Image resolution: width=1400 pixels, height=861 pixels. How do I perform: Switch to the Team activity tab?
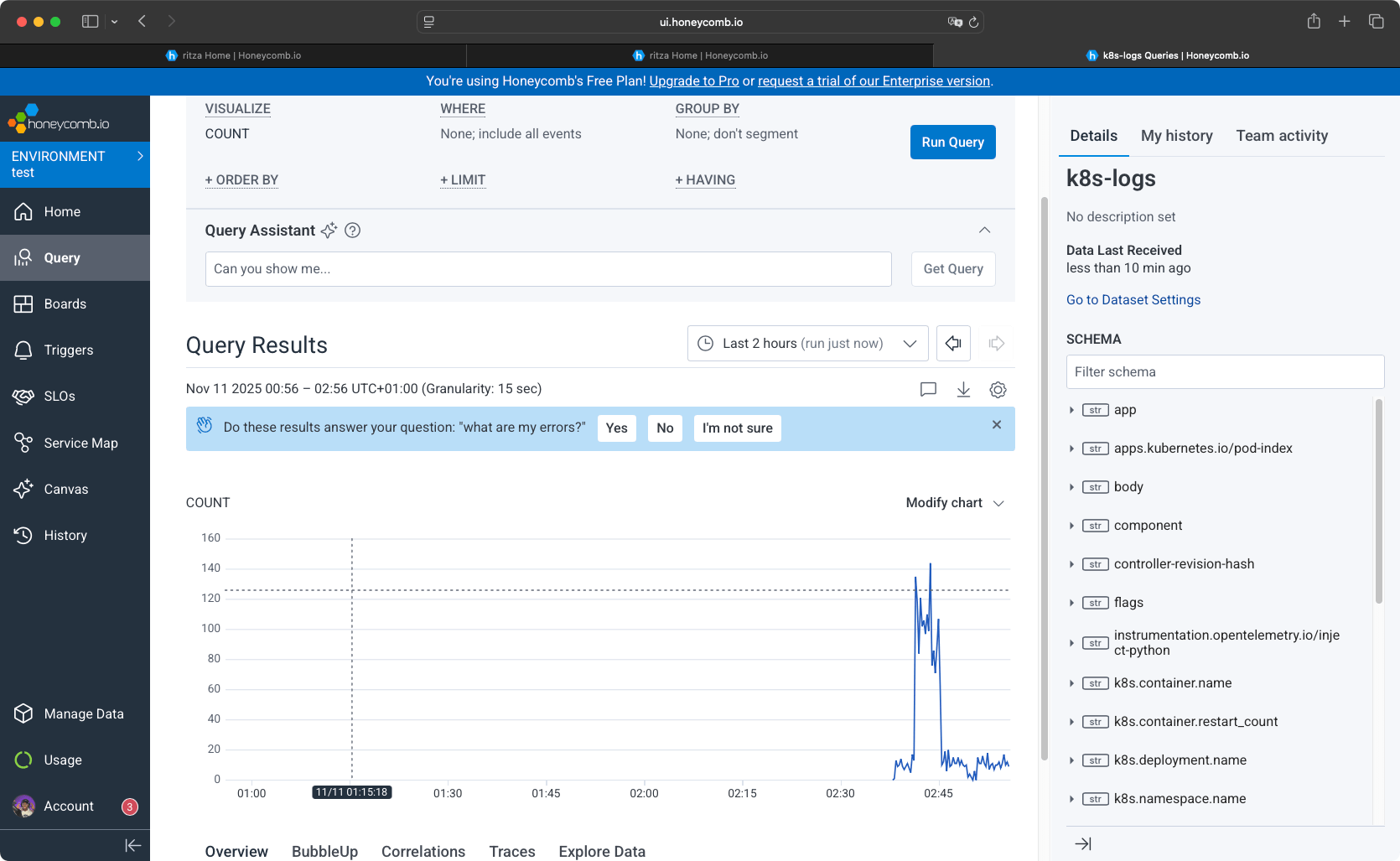(1281, 135)
